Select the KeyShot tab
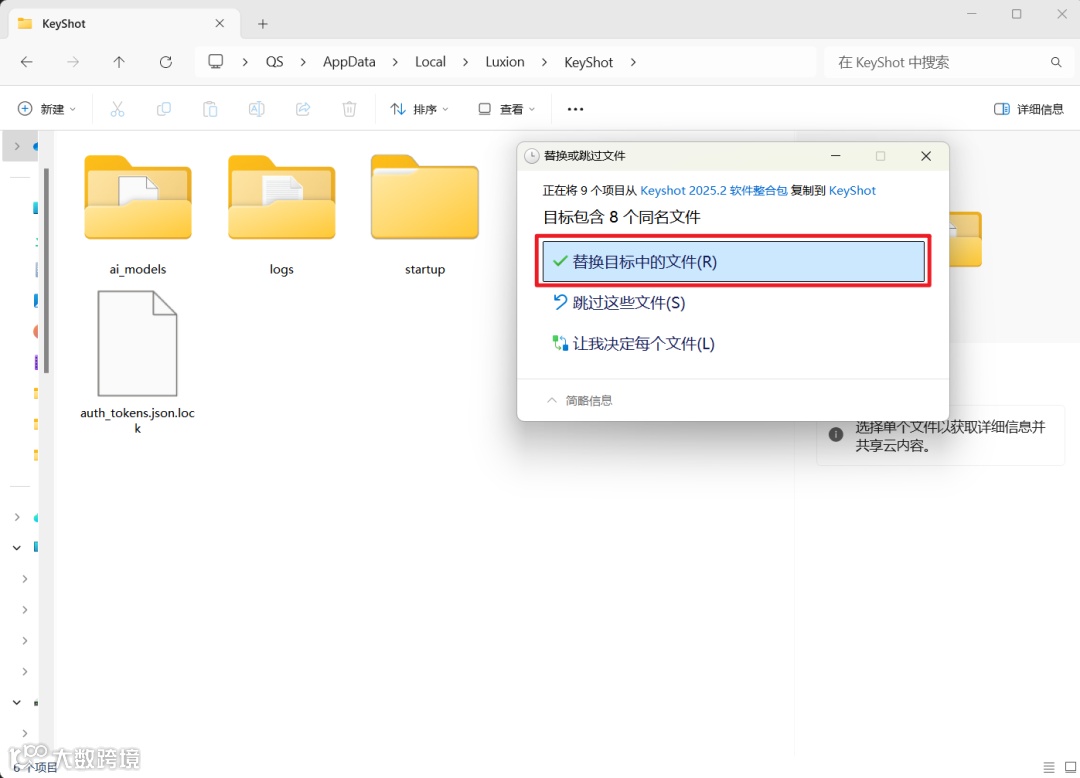This screenshot has height=778, width=1080. (124, 23)
